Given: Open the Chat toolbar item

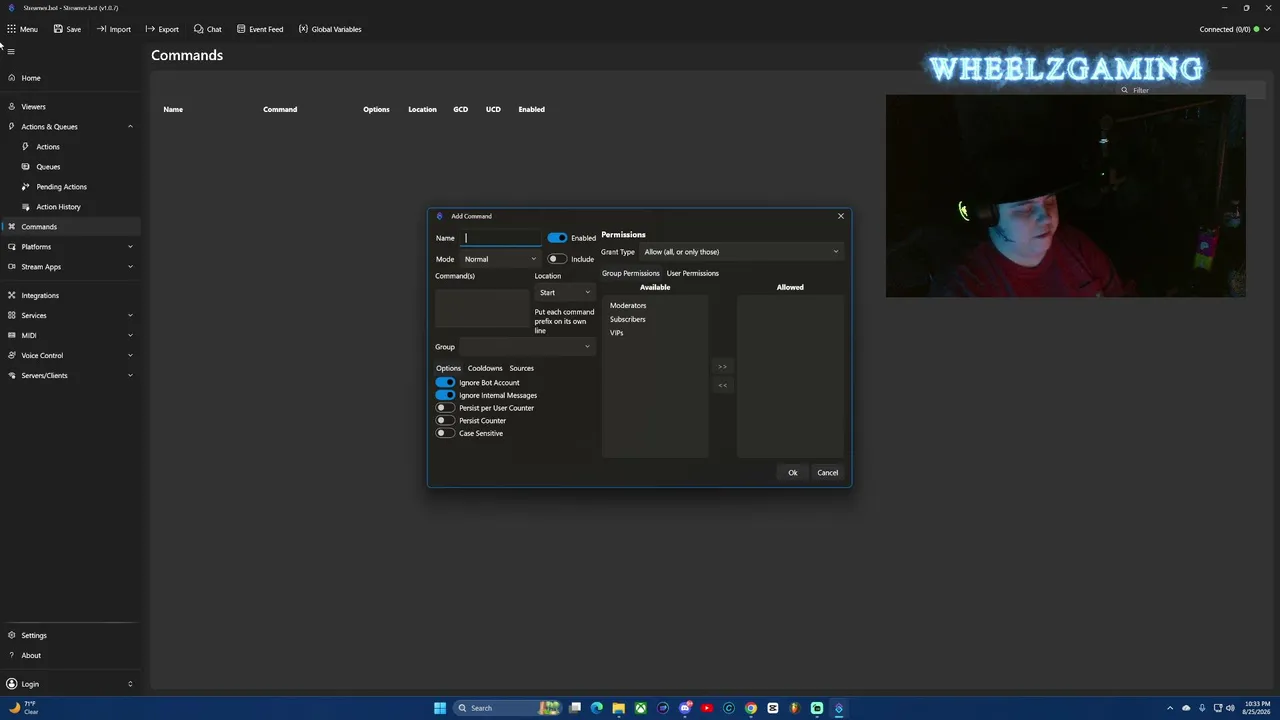Looking at the screenshot, I should [208, 29].
